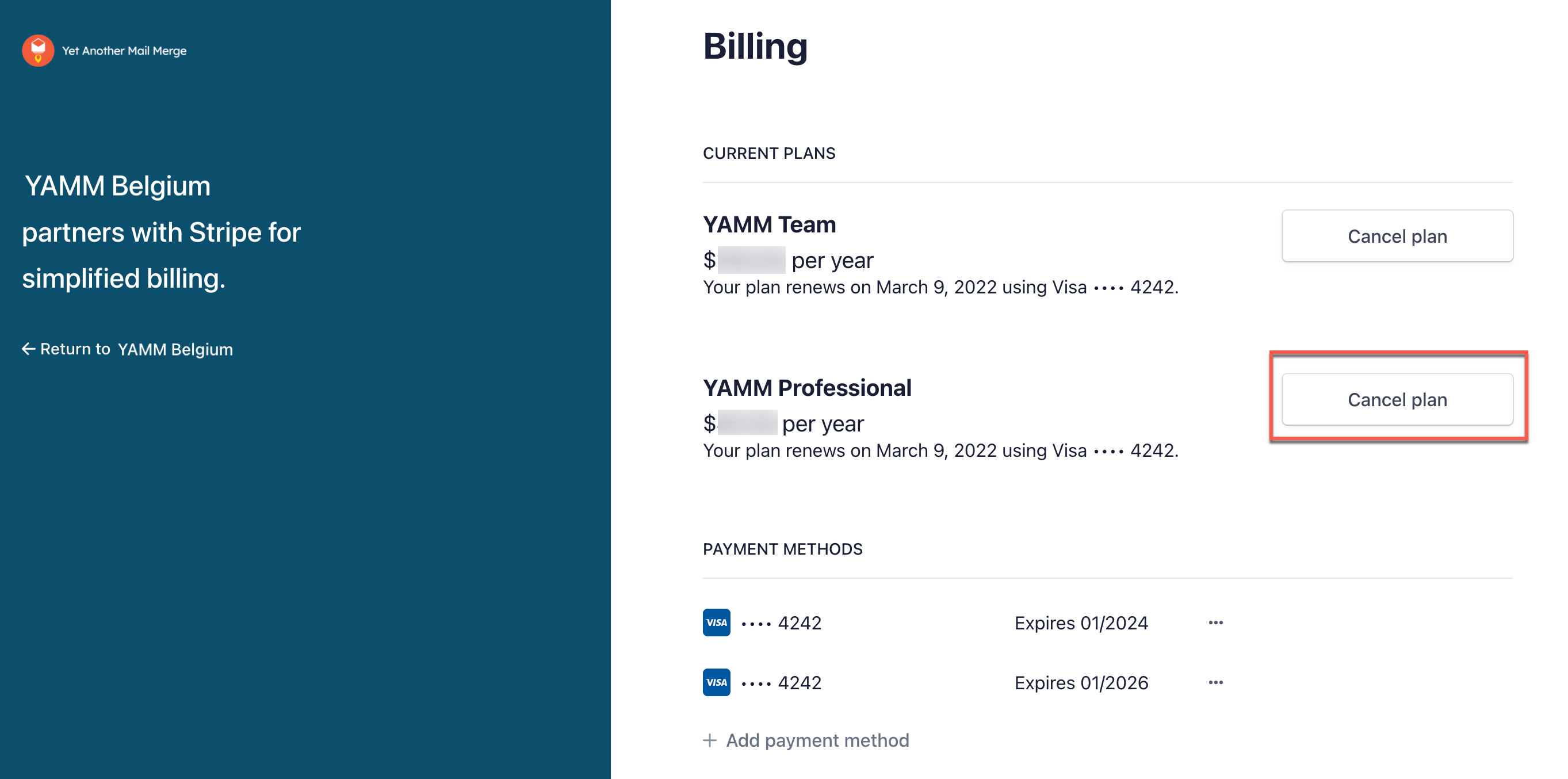Screen dimensions: 1568x779
Task: Click the Billing page heading
Action: [755, 46]
